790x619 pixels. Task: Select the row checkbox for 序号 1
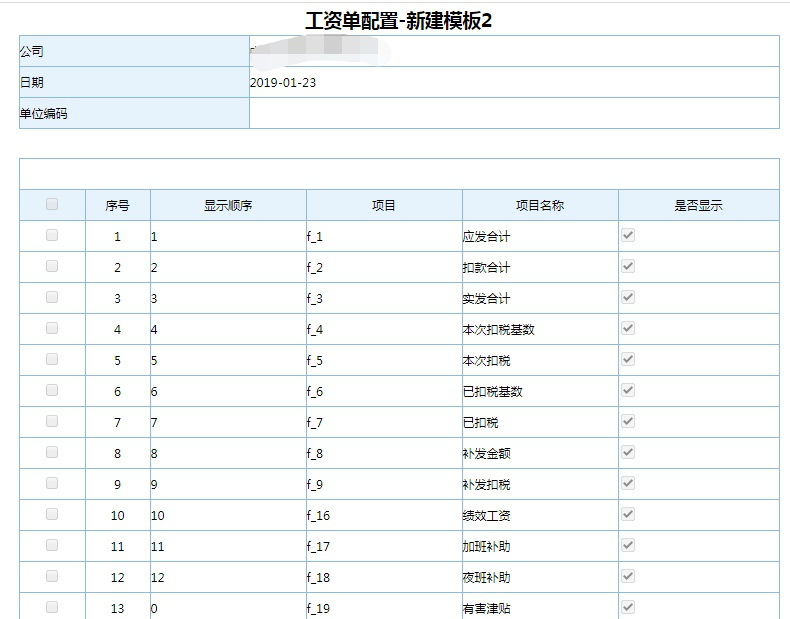coord(52,235)
